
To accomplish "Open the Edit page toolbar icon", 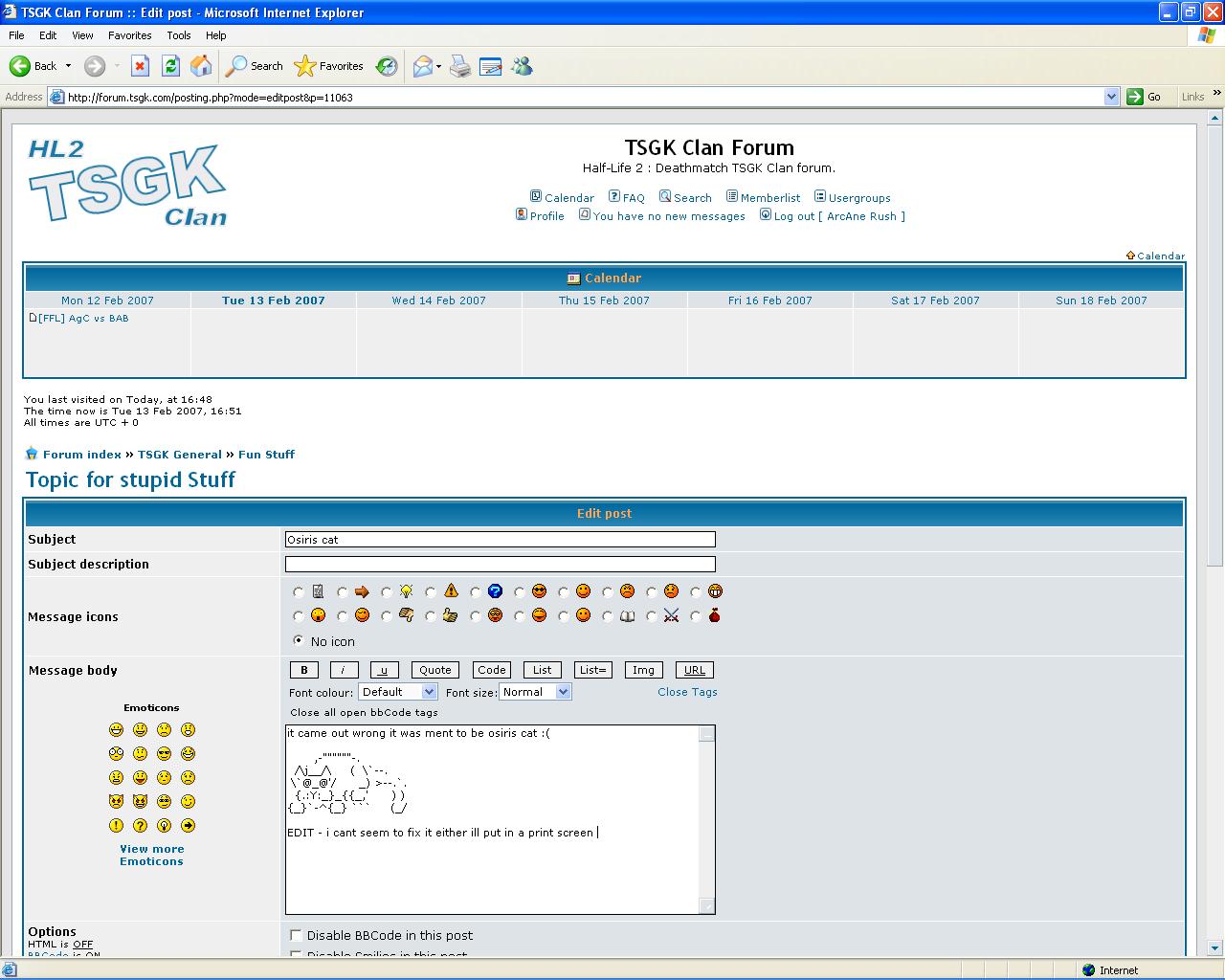I will (x=490, y=66).
